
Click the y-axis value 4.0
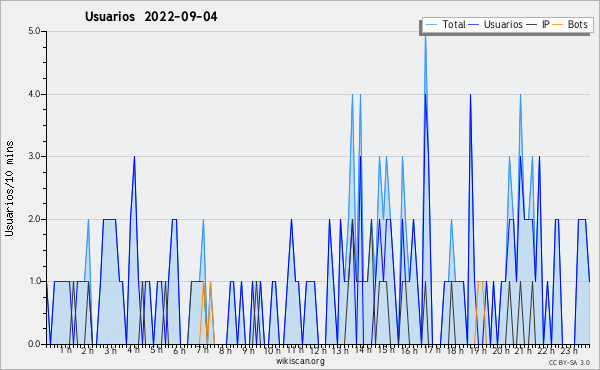pos(34,94)
